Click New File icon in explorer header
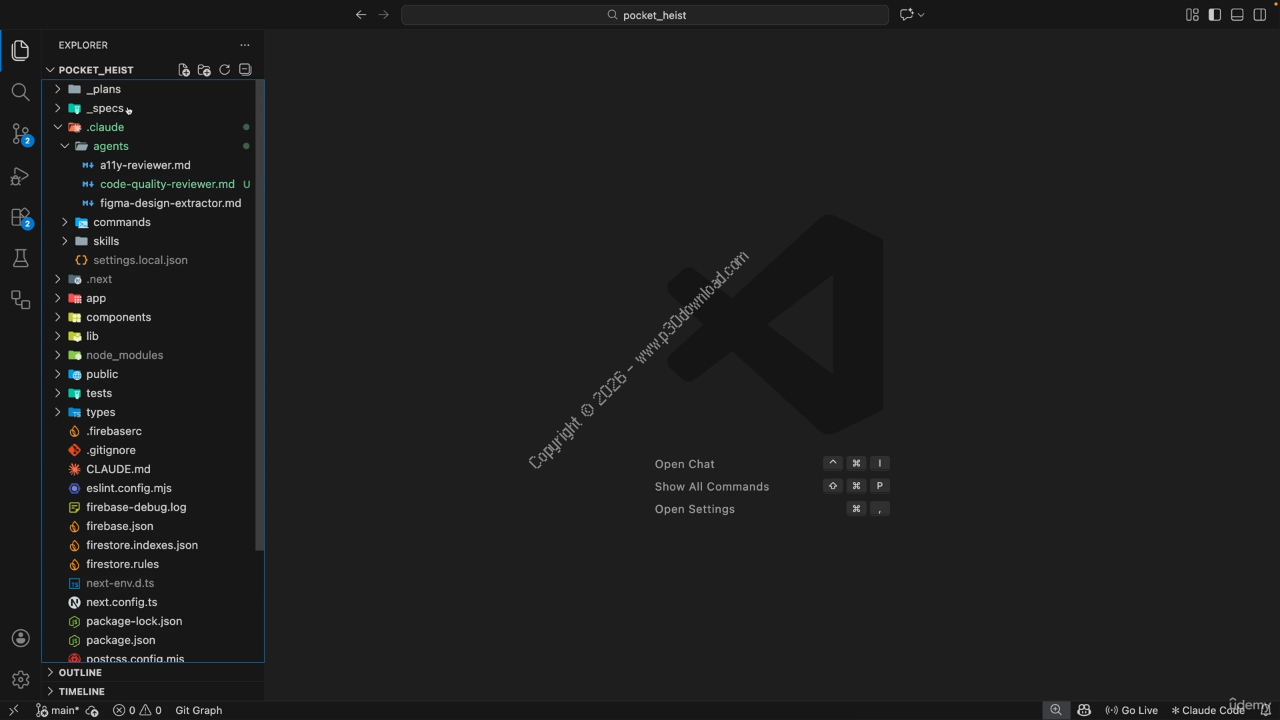The height and width of the screenshot is (720, 1280). coord(184,70)
